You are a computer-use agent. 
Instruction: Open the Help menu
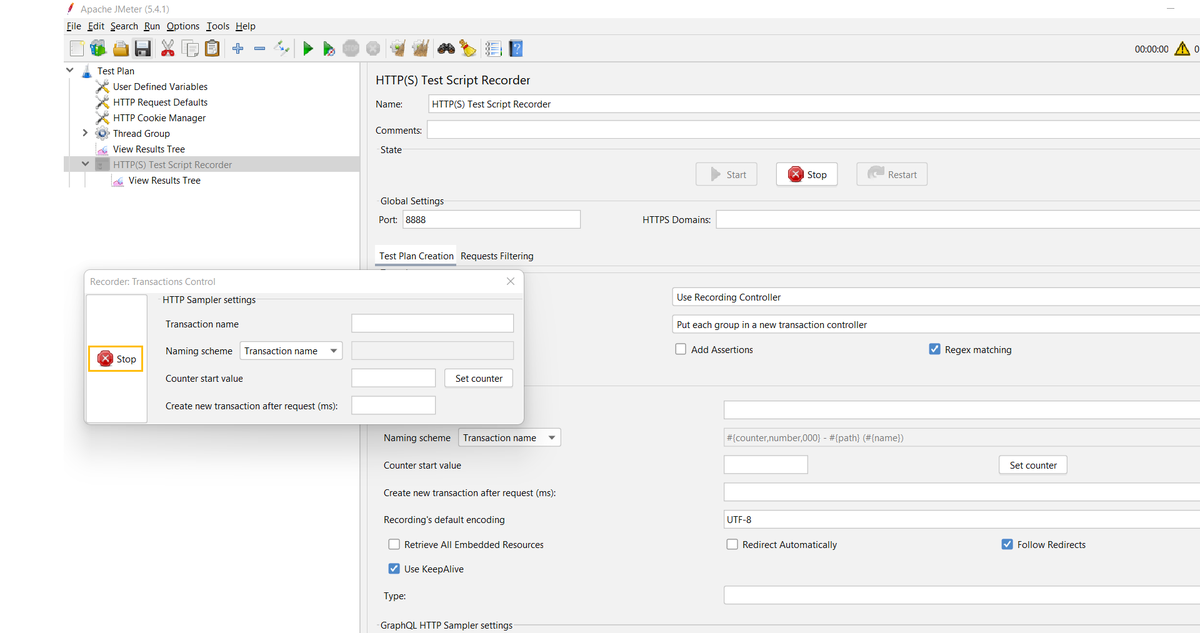(246, 26)
